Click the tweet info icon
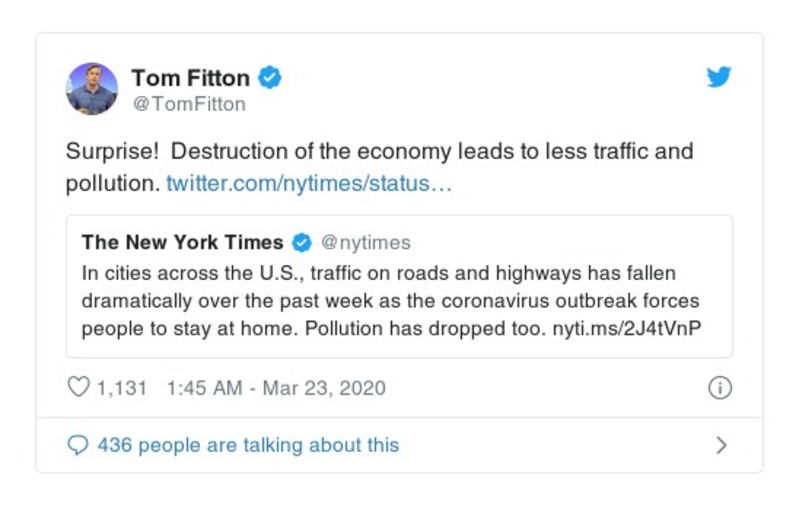Viewport: 799px width, 513px height. tap(719, 388)
